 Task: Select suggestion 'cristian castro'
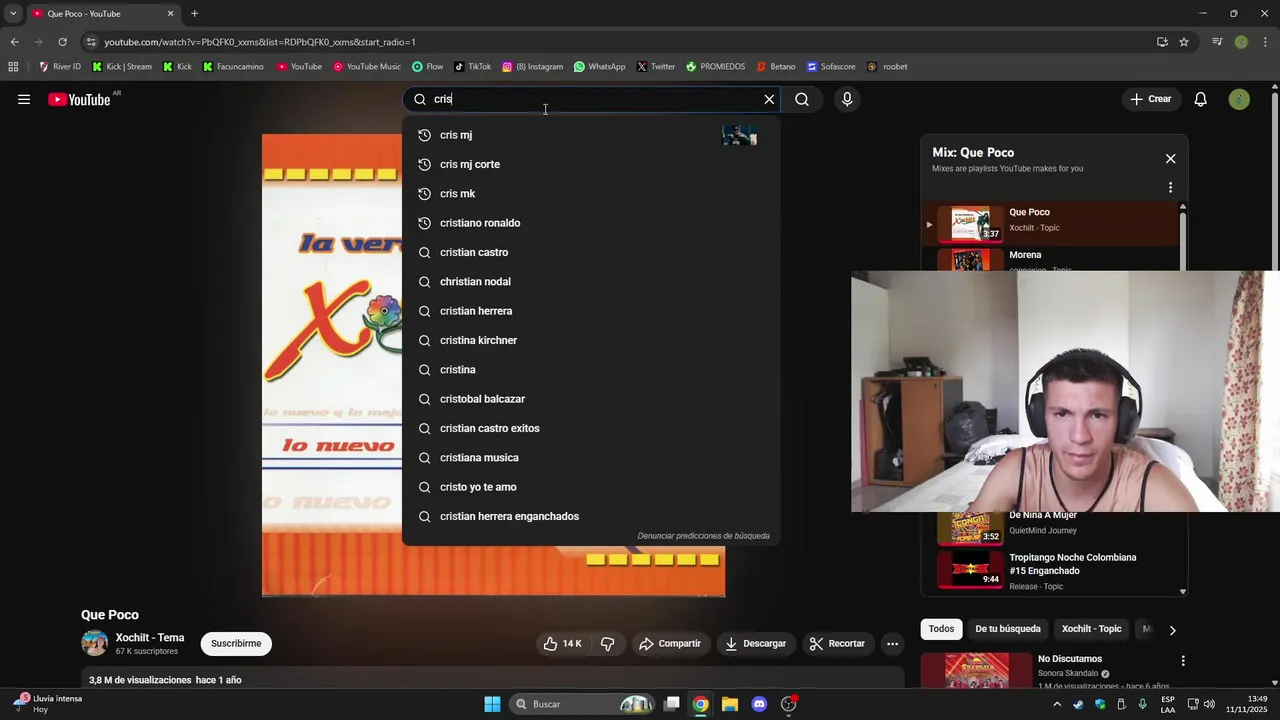click(x=591, y=252)
